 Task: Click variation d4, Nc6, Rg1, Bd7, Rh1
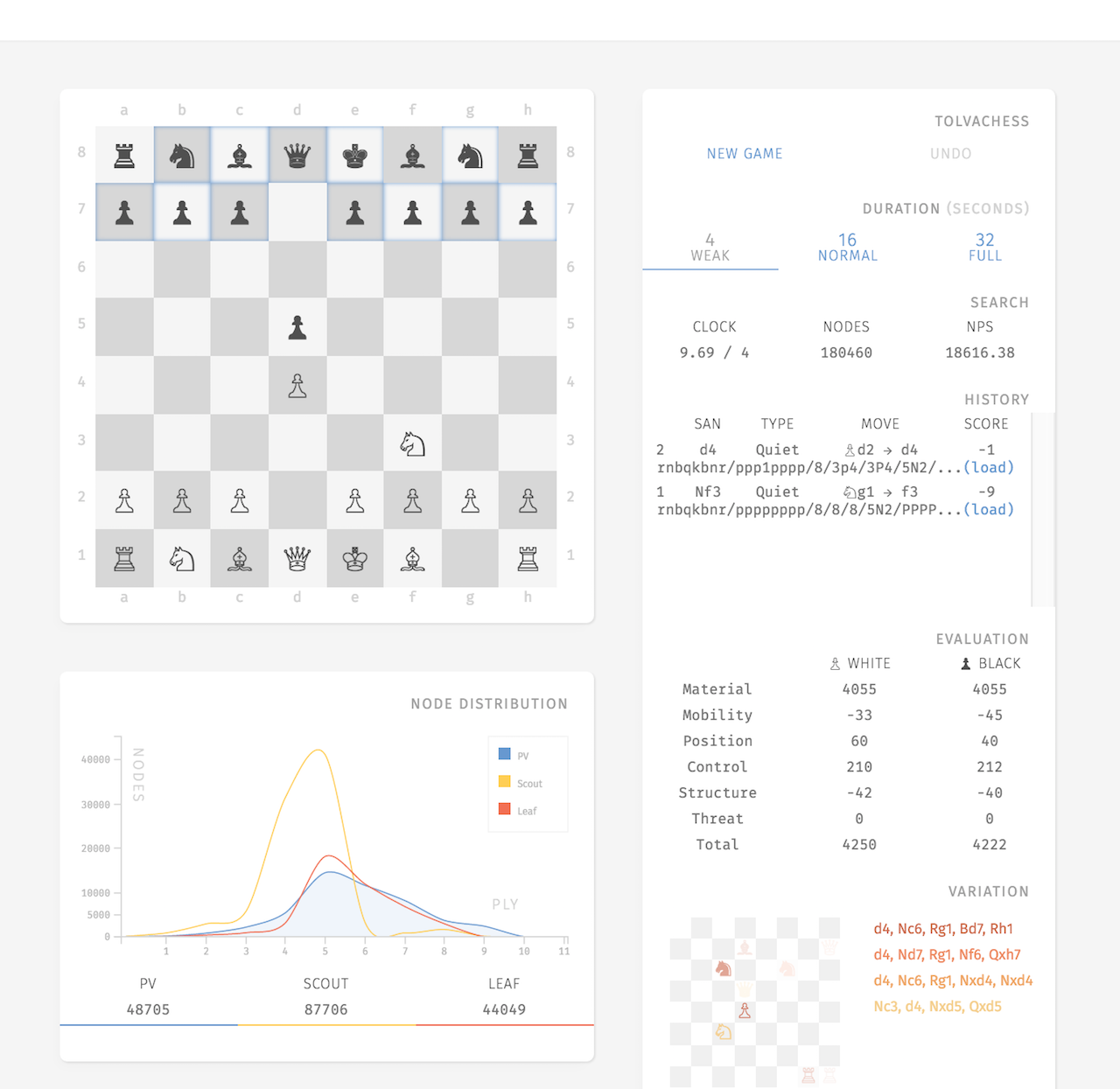pyautogui.click(x=943, y=929)
